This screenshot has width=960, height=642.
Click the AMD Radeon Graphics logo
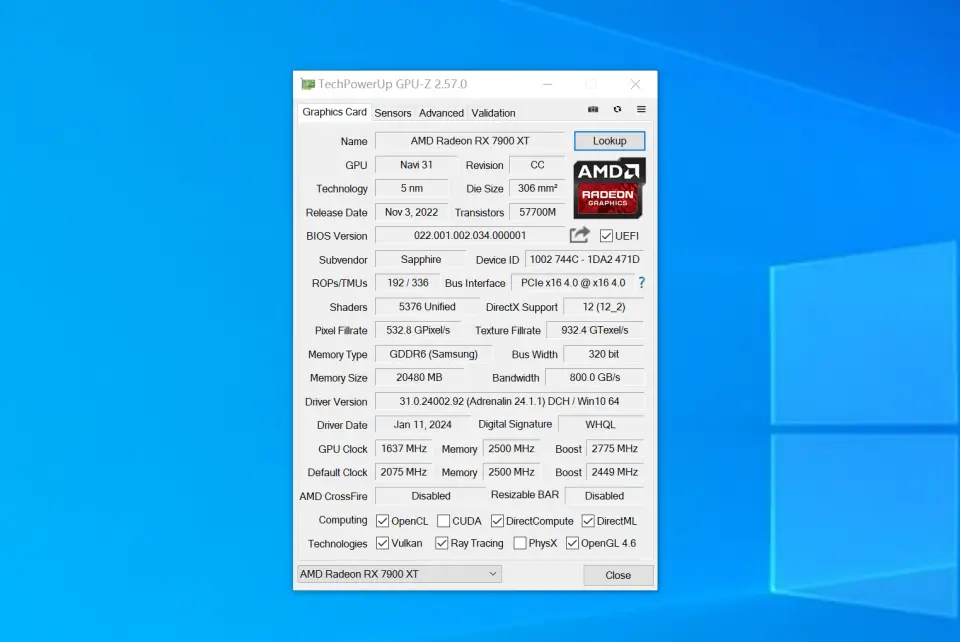tap(609, 188)
